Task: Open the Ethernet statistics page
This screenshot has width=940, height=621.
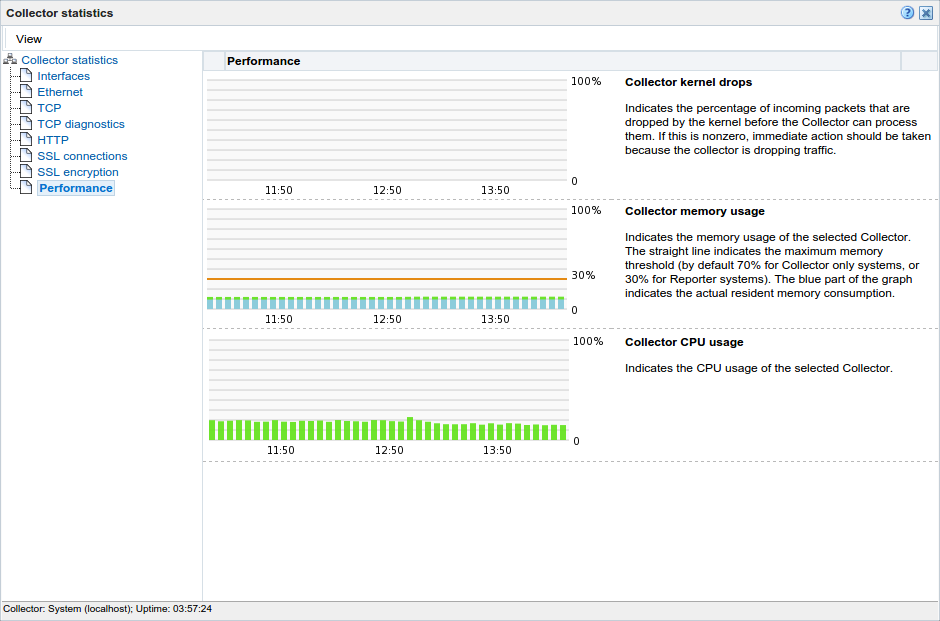Action: [60, 92]
